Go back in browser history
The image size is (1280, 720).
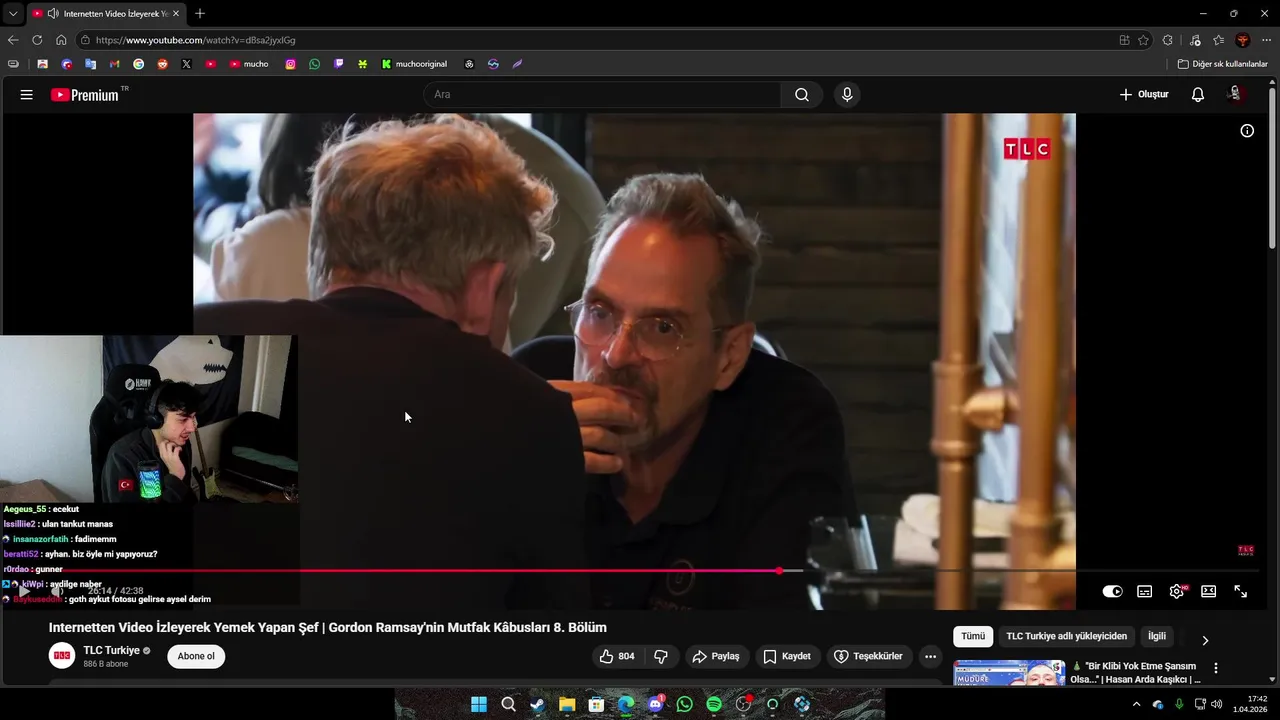(13, 40)
